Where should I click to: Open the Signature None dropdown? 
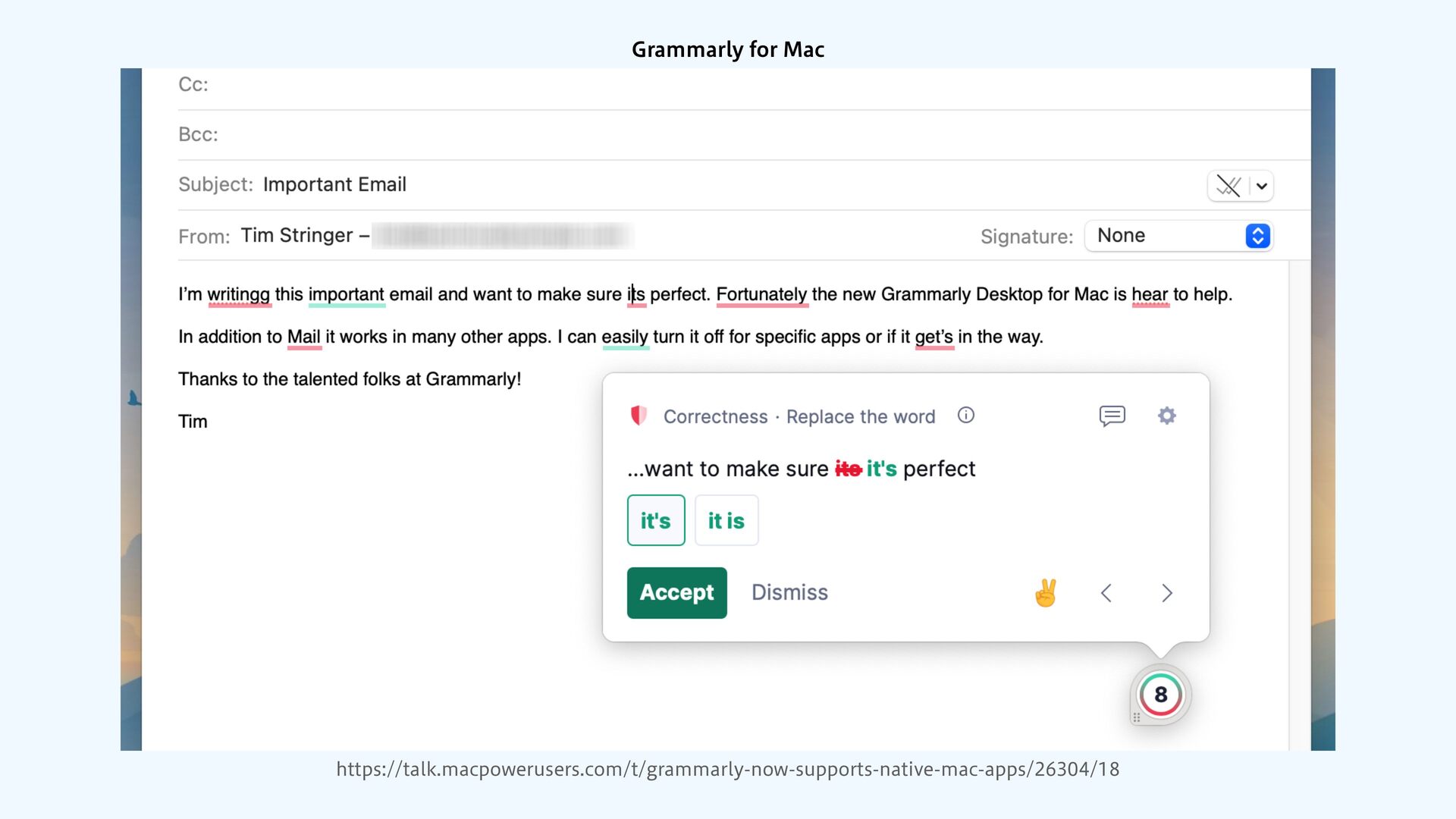(x=1178, y=236)
